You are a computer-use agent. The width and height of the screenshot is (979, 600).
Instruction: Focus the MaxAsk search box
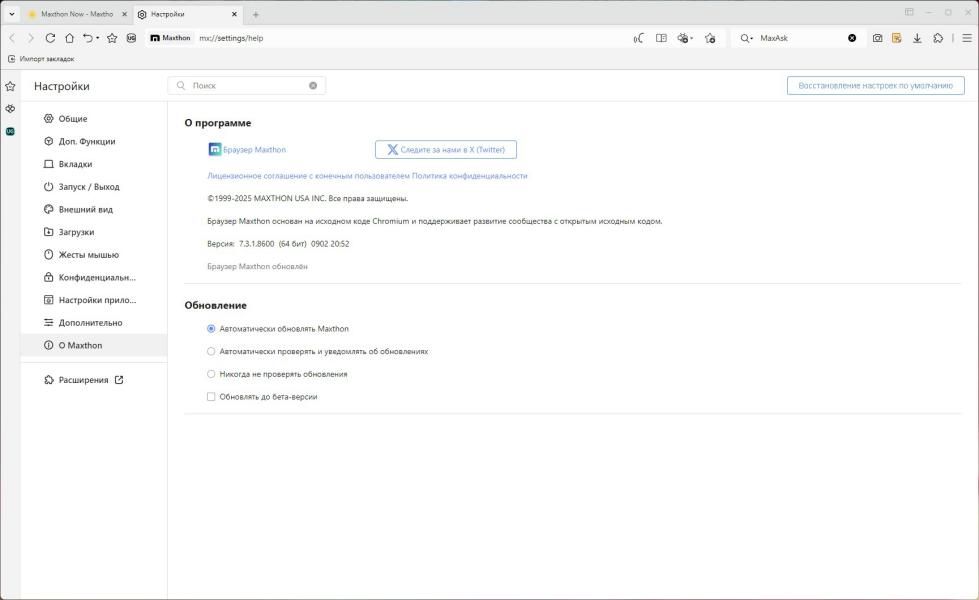[x=799, y=38]
